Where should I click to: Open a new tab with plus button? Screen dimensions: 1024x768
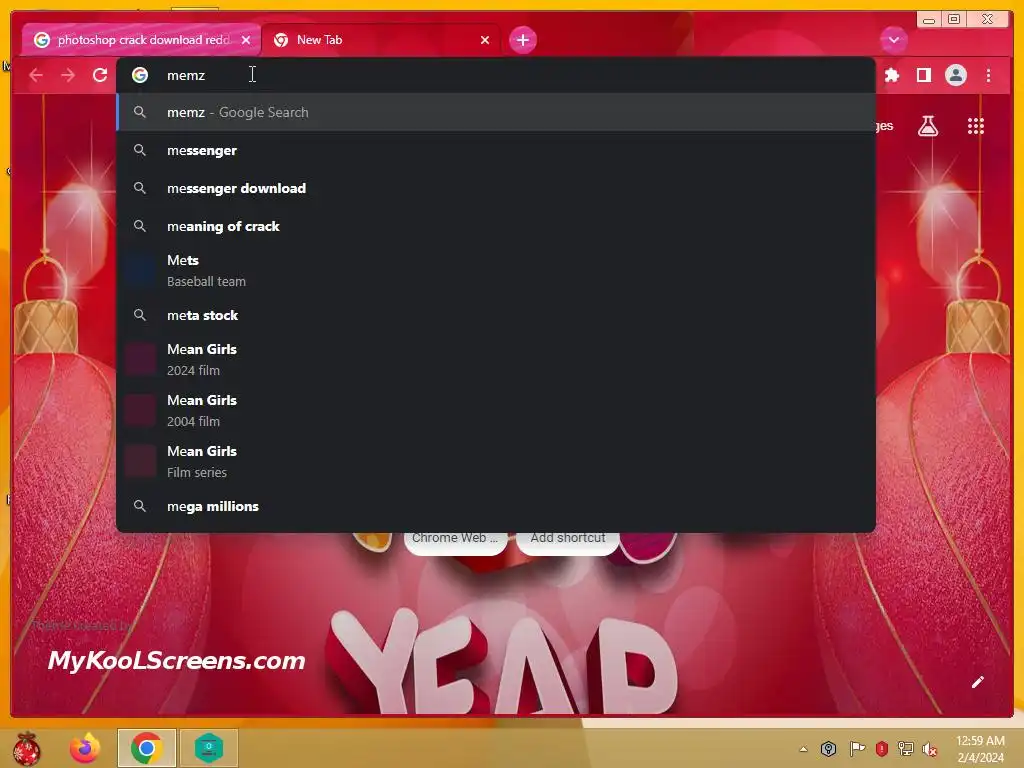click(522, 40)
